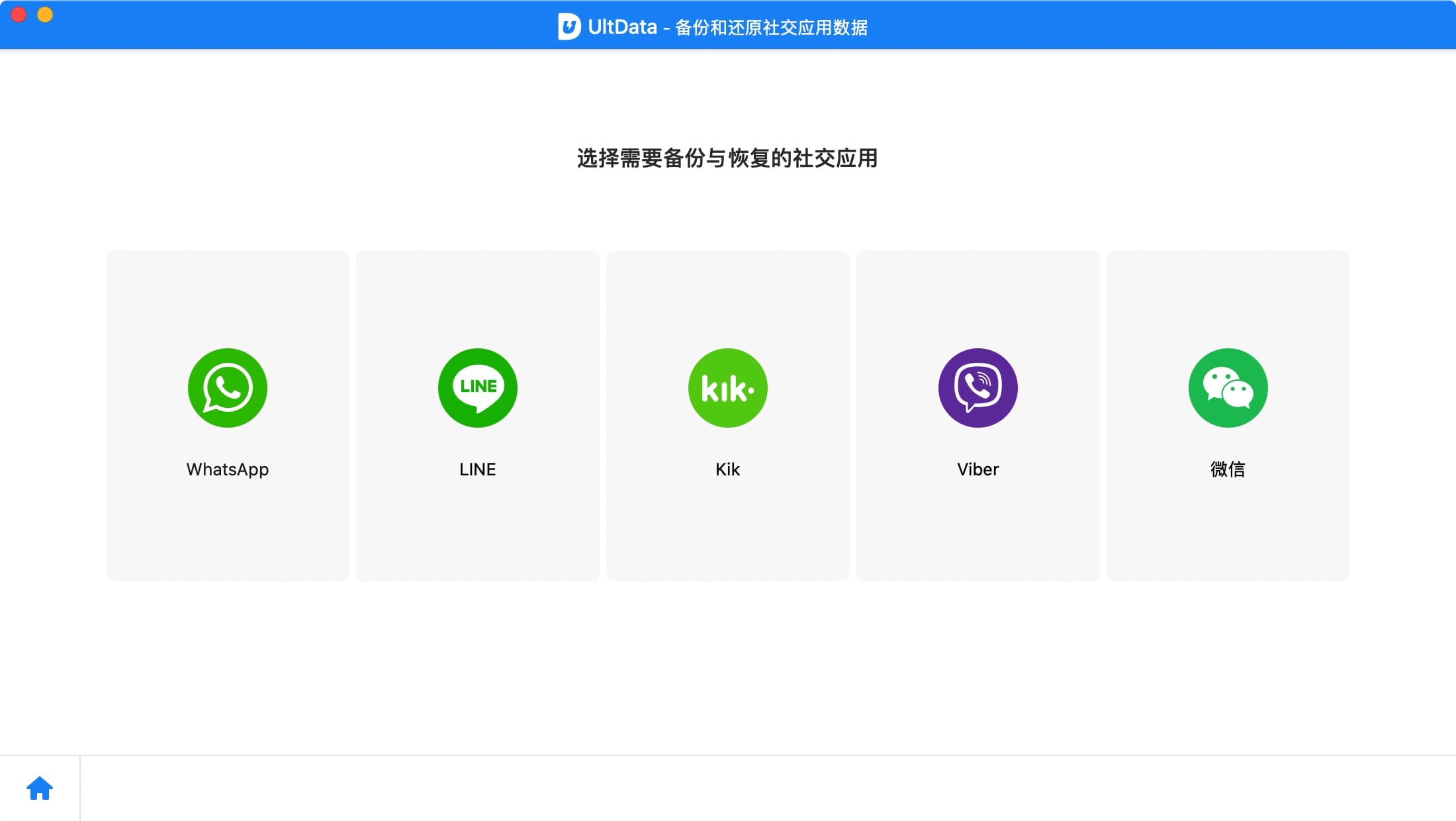Click the lower empty area of the 微信 card
The height and width of the screenshot is (821, 1456).
(1228, 536)
